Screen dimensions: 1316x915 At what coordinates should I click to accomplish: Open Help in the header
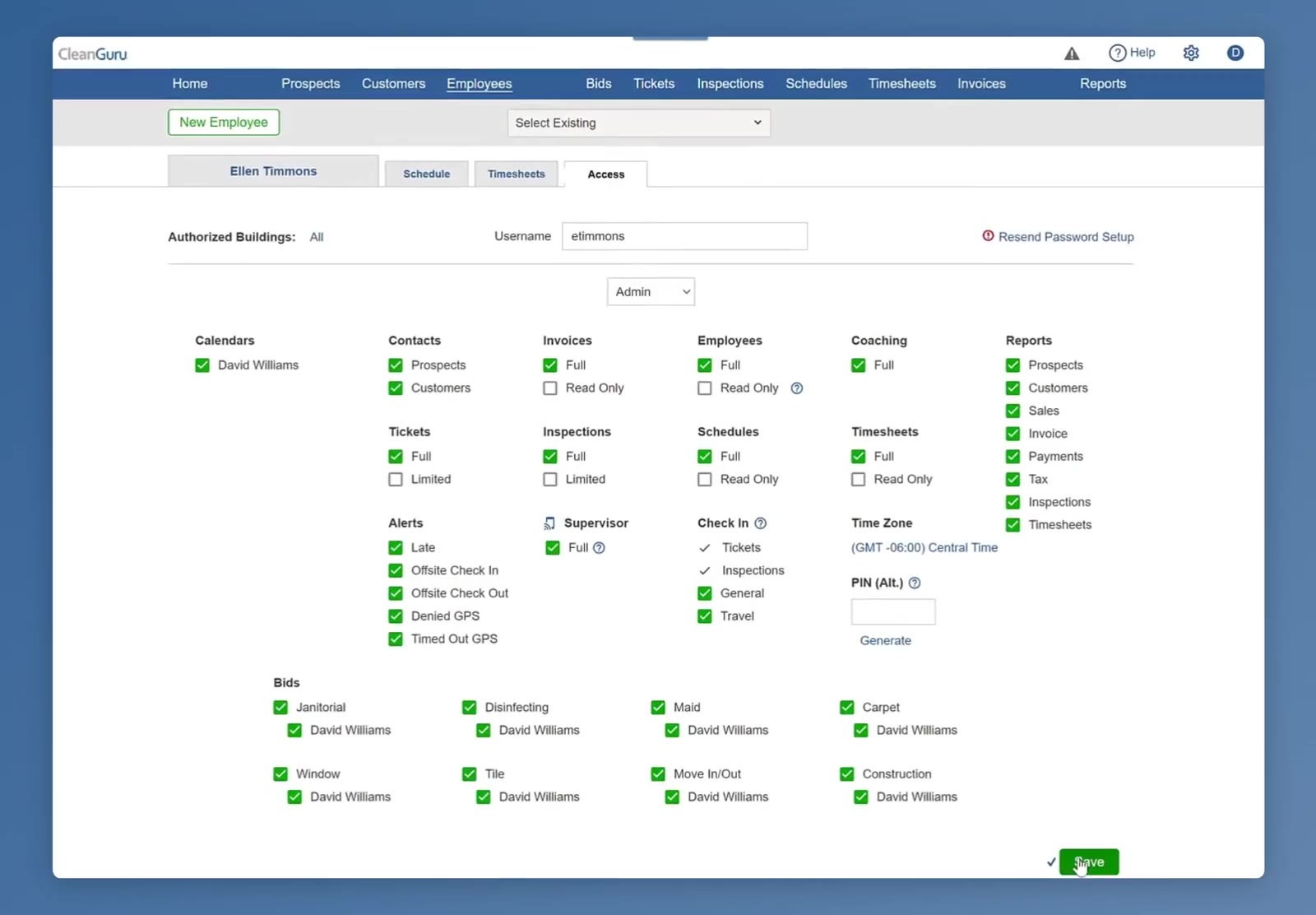click(x=1132, y=53)
